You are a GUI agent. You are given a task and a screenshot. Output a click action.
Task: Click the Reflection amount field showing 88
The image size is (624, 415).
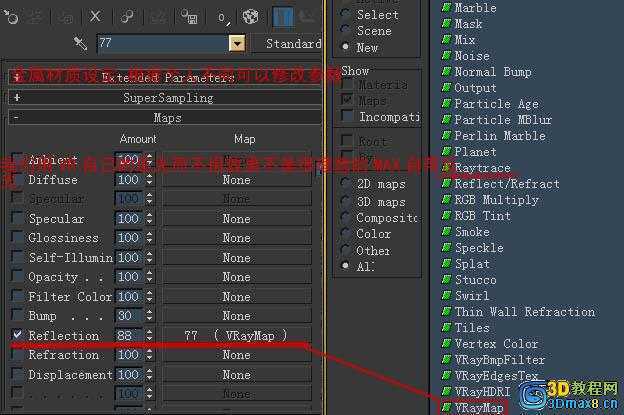(x=129, y=335)
